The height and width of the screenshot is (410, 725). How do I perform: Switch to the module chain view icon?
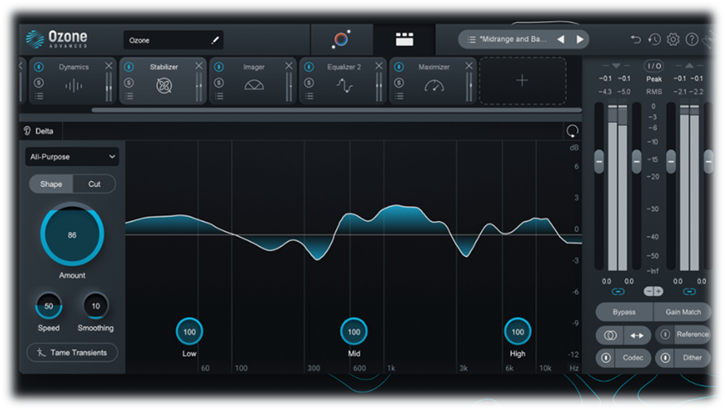tap(404, 39)
